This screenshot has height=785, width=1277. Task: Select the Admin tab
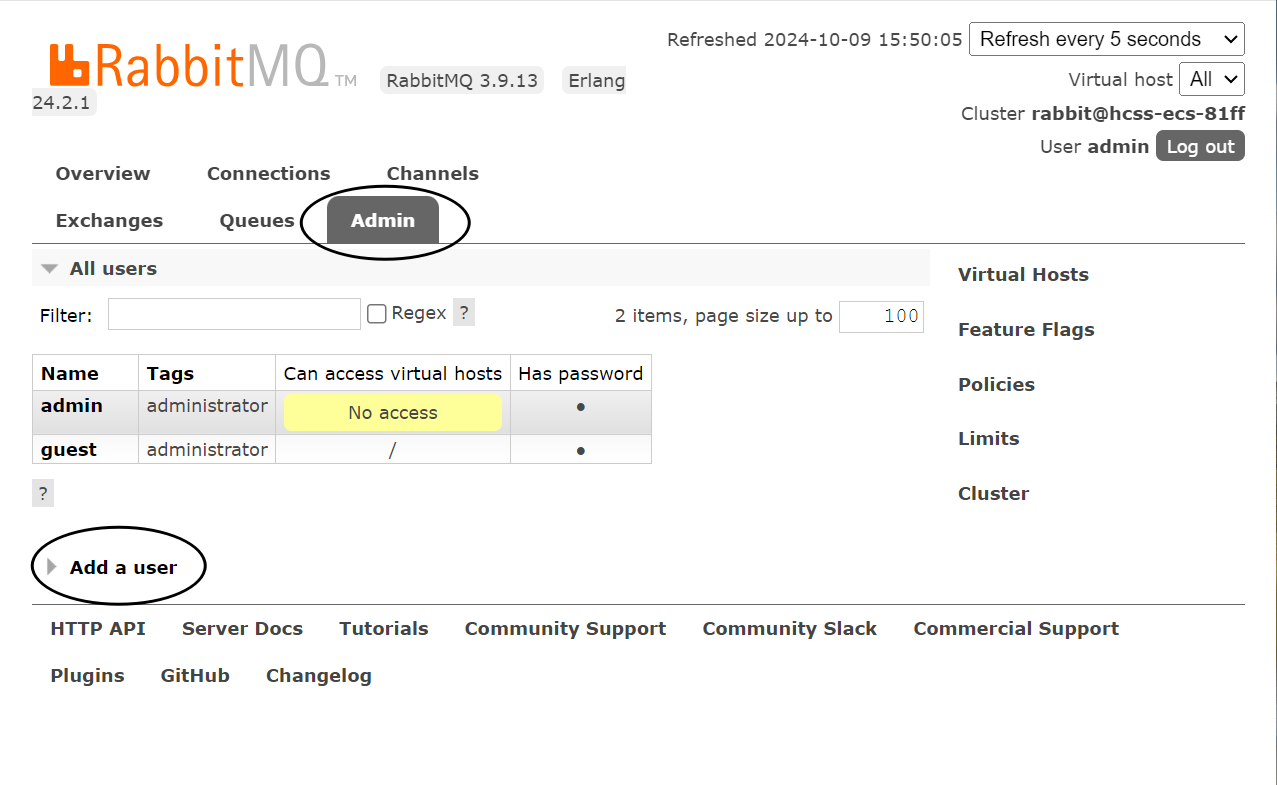click(x=383, y=220)
